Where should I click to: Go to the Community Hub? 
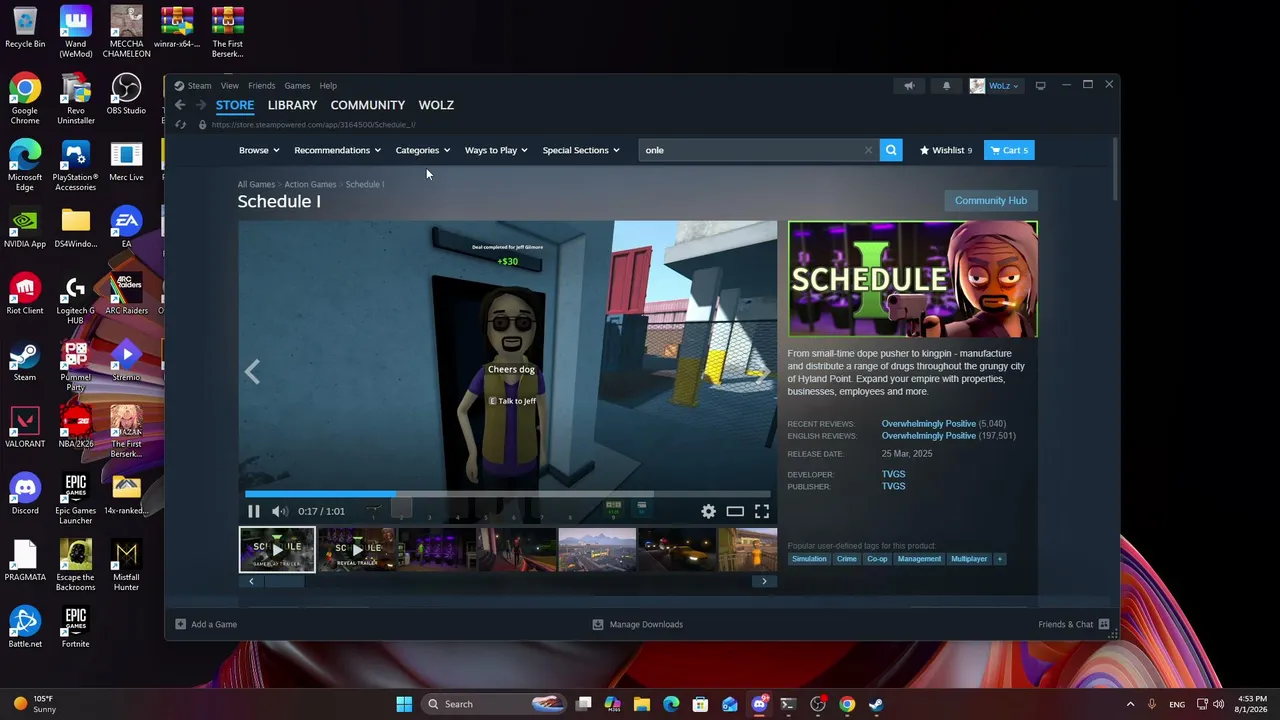point(991,200)
